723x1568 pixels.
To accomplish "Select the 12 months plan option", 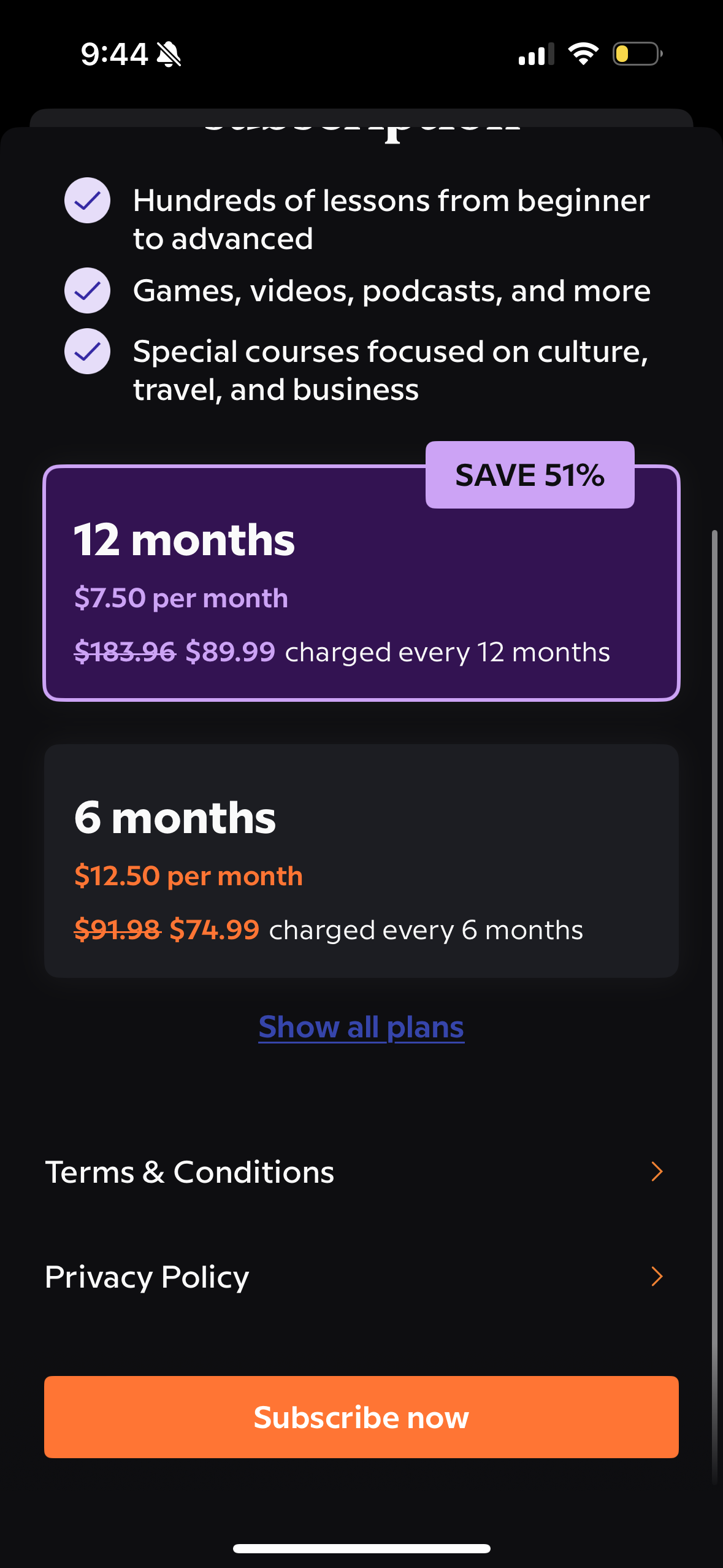I will (x=361, y=583).
